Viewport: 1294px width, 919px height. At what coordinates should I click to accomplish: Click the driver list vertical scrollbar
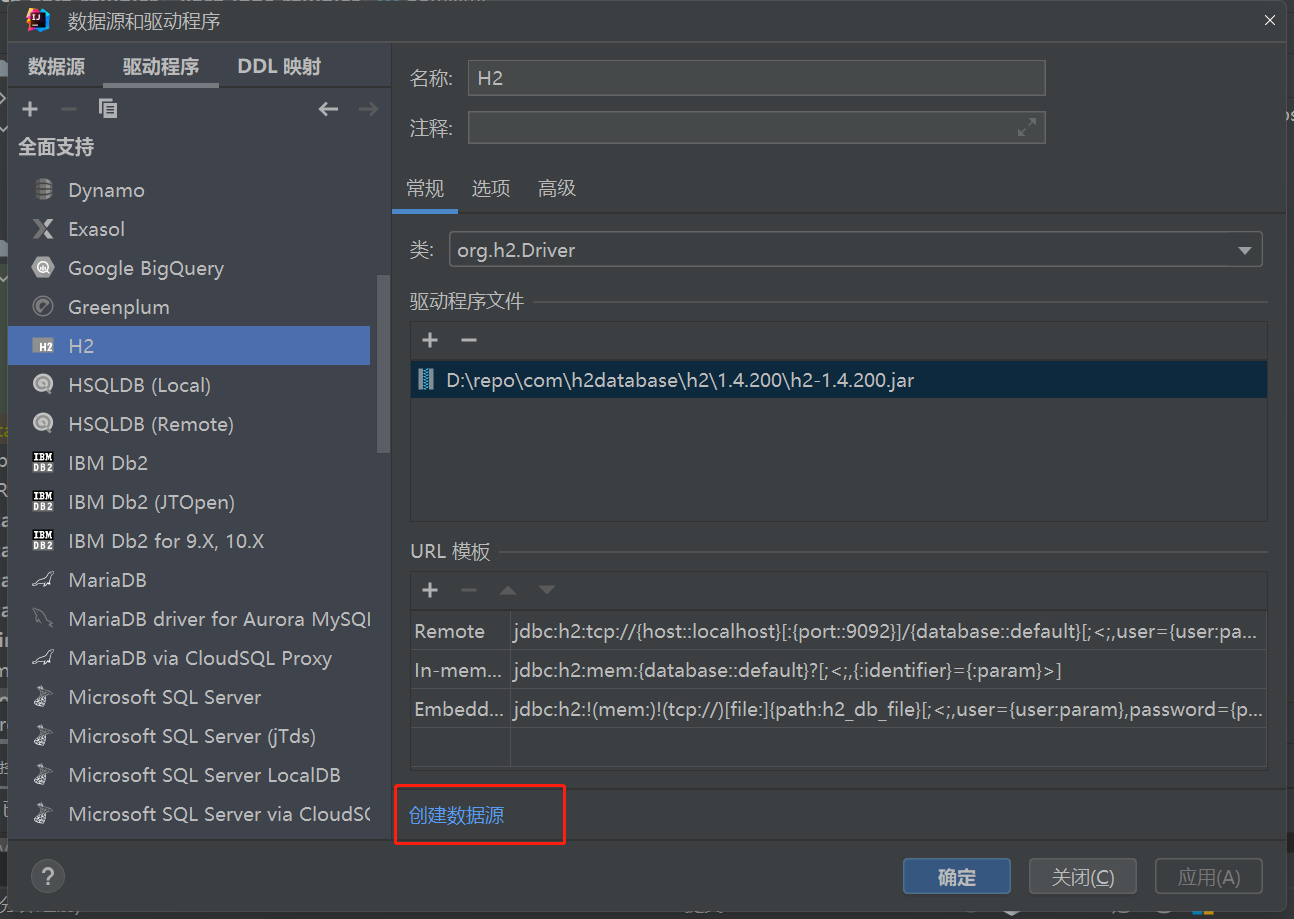(x=383, y=364)
